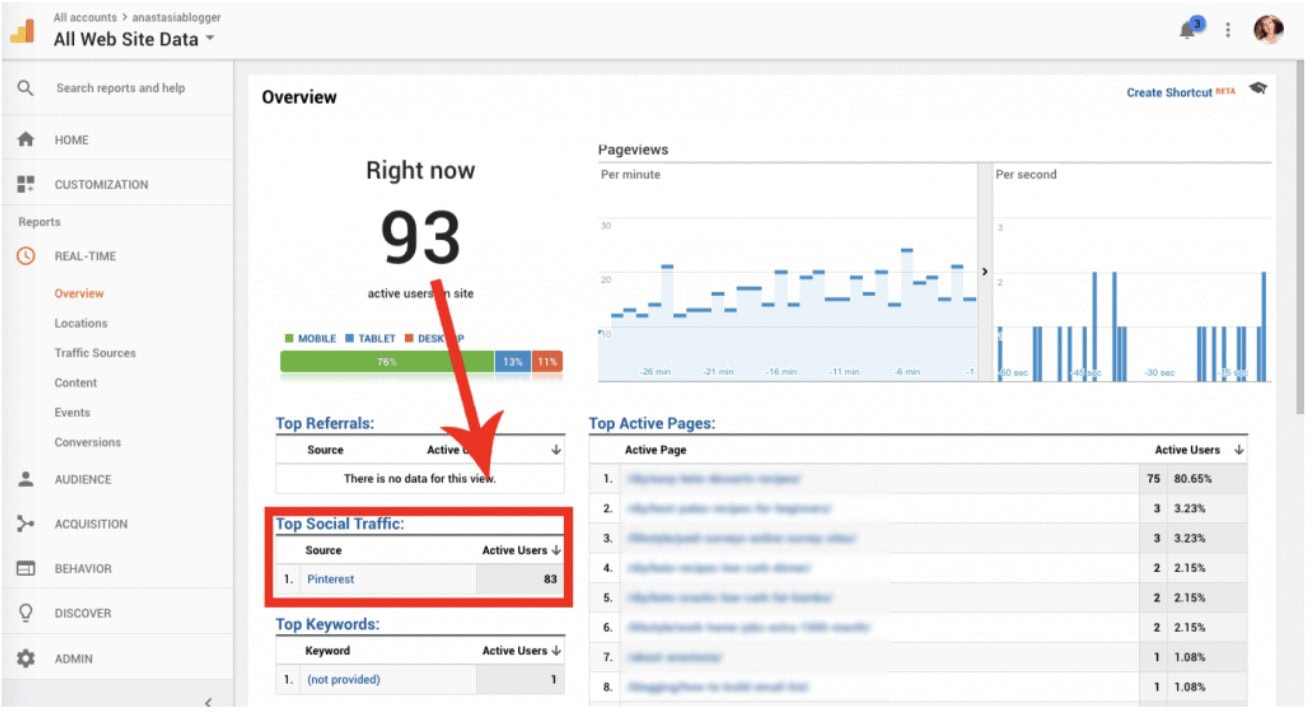Select the Content real-time report
The width and height of the screenshot is (1316, 725).
(x=76, y=383)
